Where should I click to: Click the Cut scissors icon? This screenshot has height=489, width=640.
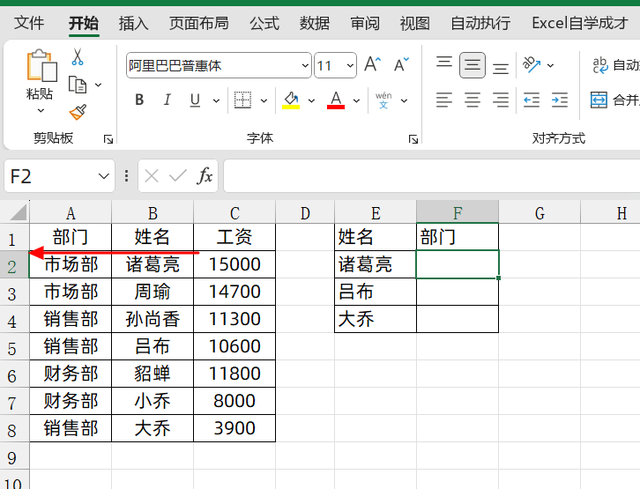[x=77, y=58]
